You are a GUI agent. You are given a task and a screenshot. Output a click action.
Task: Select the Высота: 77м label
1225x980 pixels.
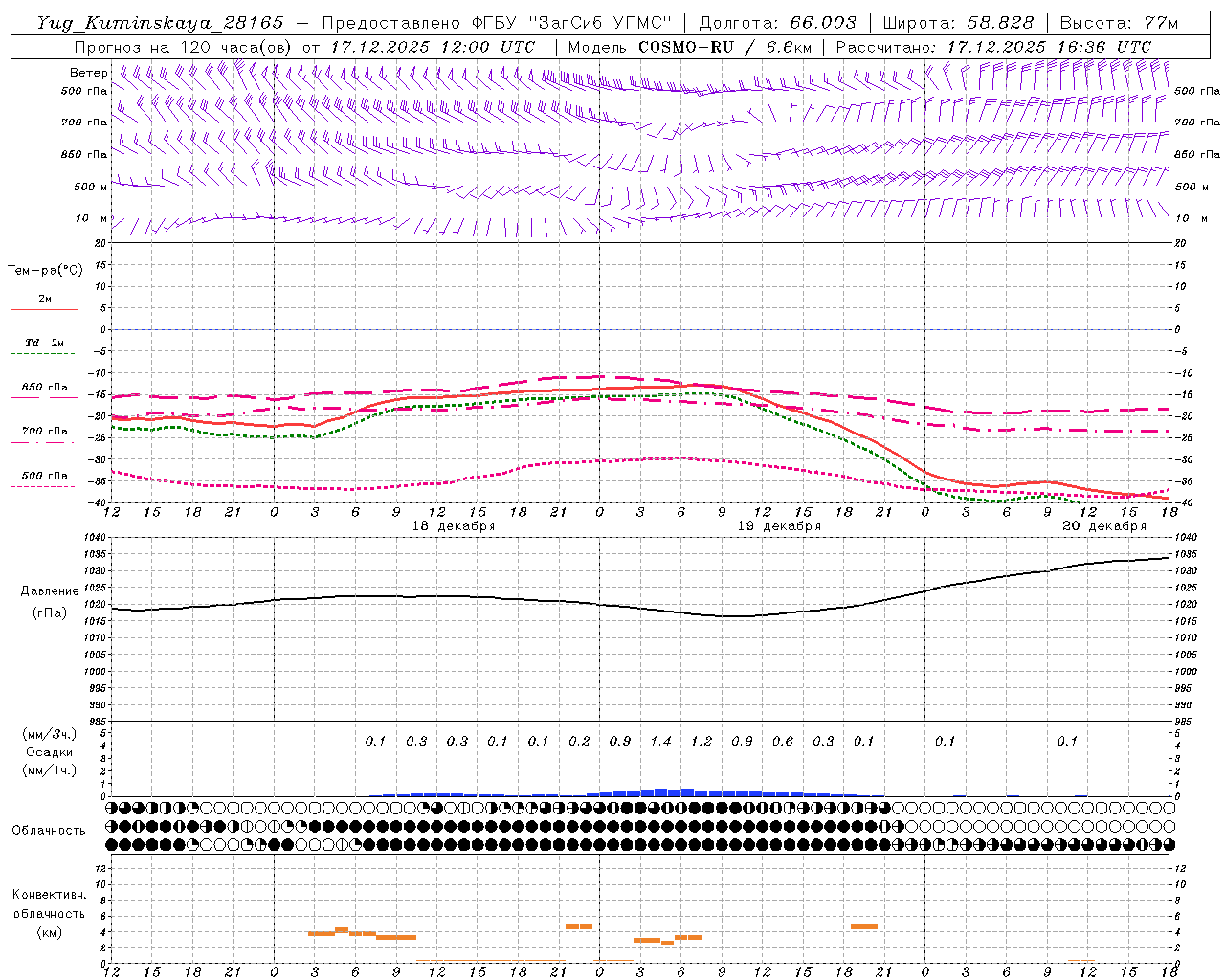tap(1119, 23)
